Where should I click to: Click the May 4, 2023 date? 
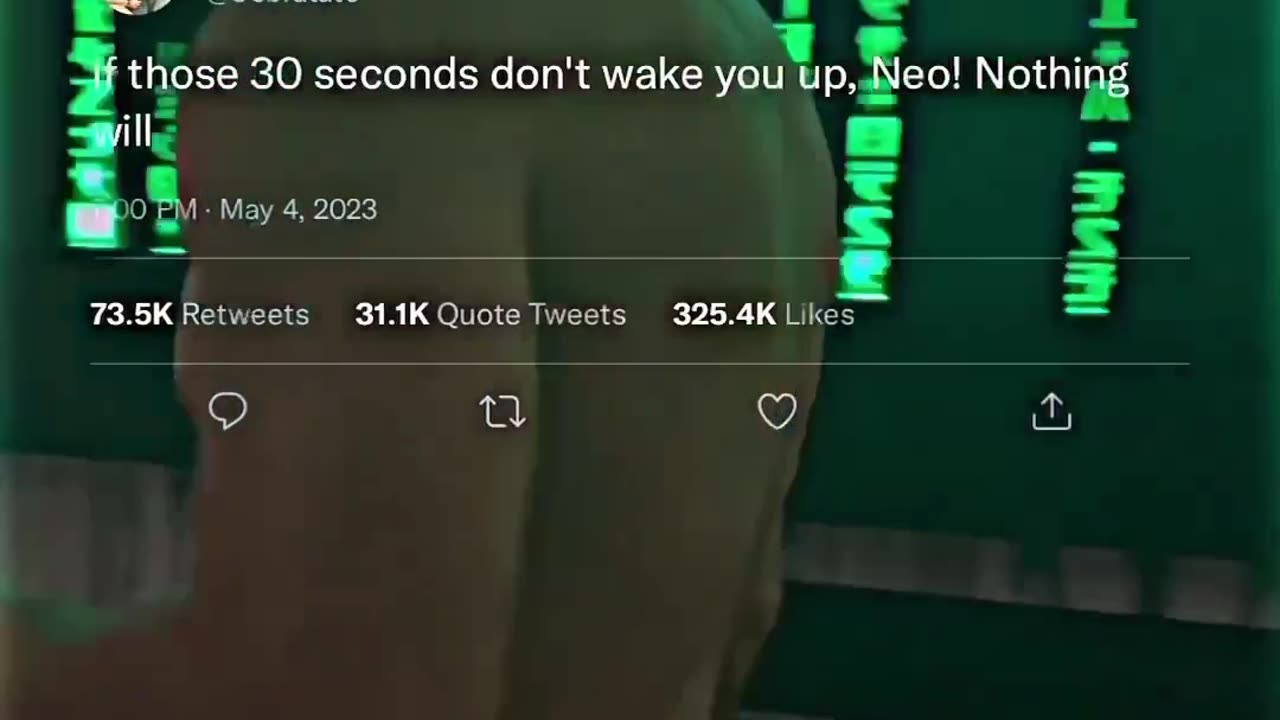[x=298, y=210]
